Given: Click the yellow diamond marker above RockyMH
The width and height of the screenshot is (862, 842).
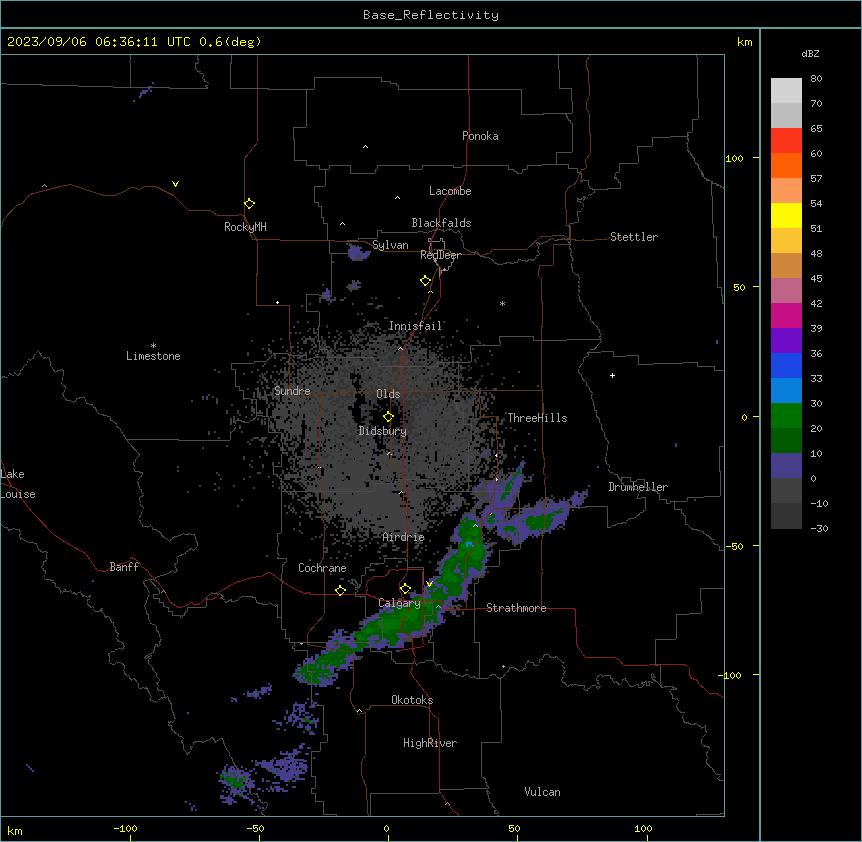Looking at the screenshot, I should point(250,204).
